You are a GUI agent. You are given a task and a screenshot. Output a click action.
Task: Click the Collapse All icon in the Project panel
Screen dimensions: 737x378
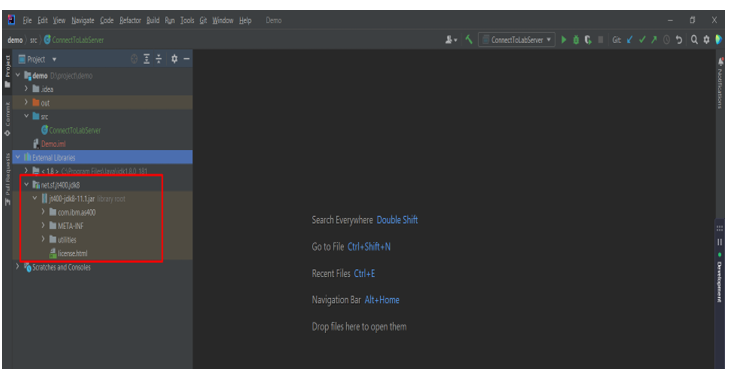point(159,59)
